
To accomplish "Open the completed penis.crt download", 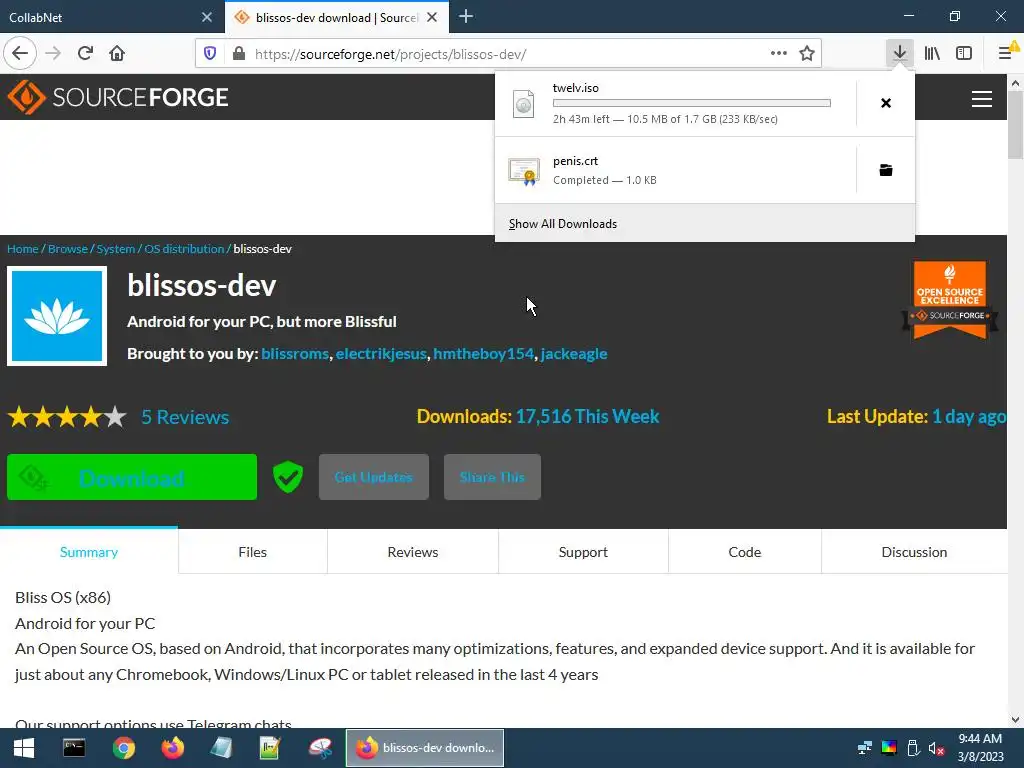I will (675, 170).
